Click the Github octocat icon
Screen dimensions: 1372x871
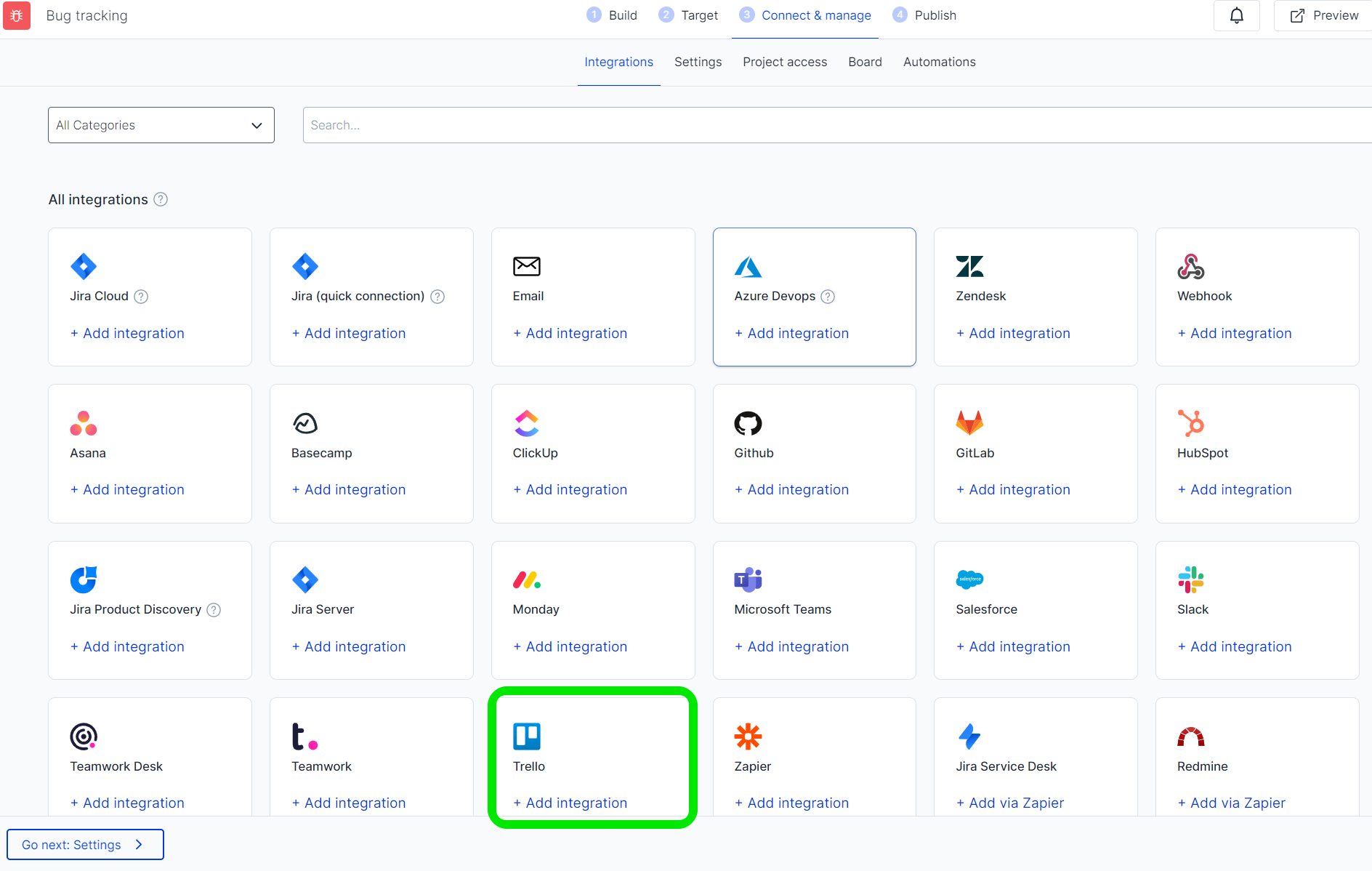[748, 423]
